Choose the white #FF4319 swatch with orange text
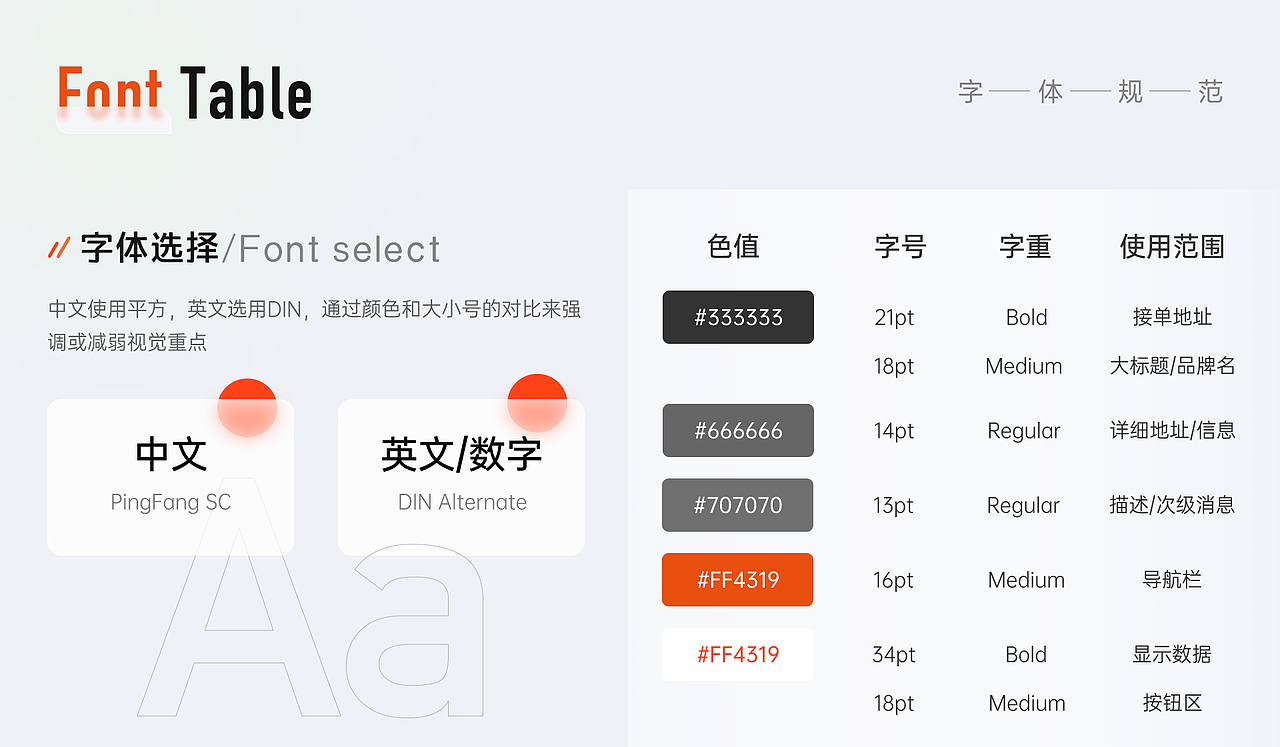 click(738, 655)
